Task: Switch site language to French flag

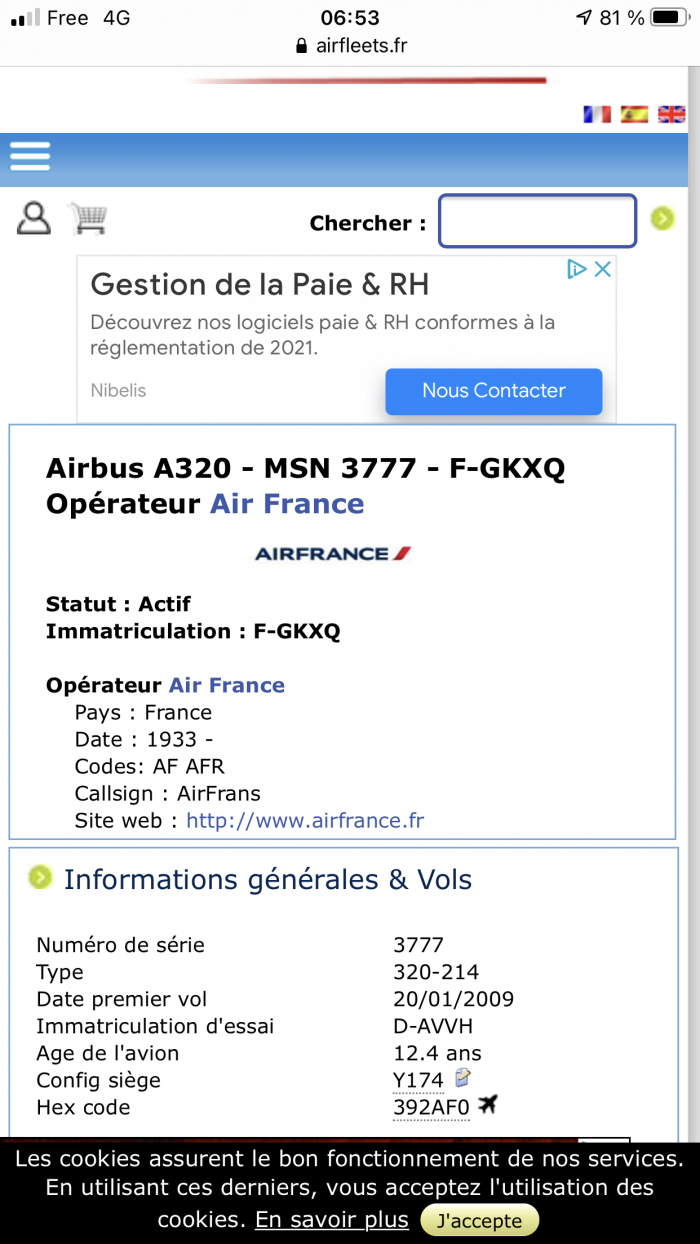Action: coord(597,114)
